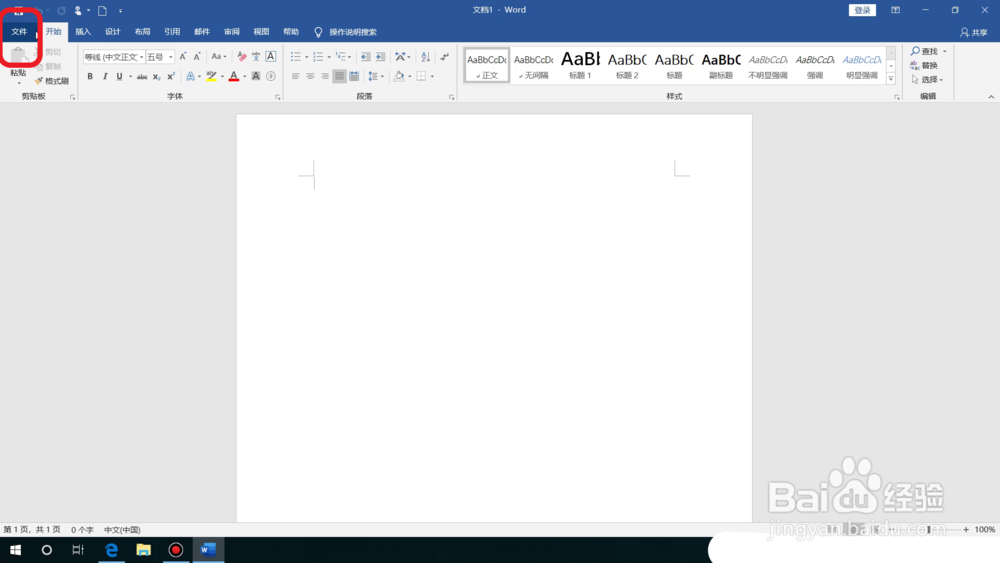Switch to the Design tab
This screenshot has height=563, width=1000.
pos(113,31)
